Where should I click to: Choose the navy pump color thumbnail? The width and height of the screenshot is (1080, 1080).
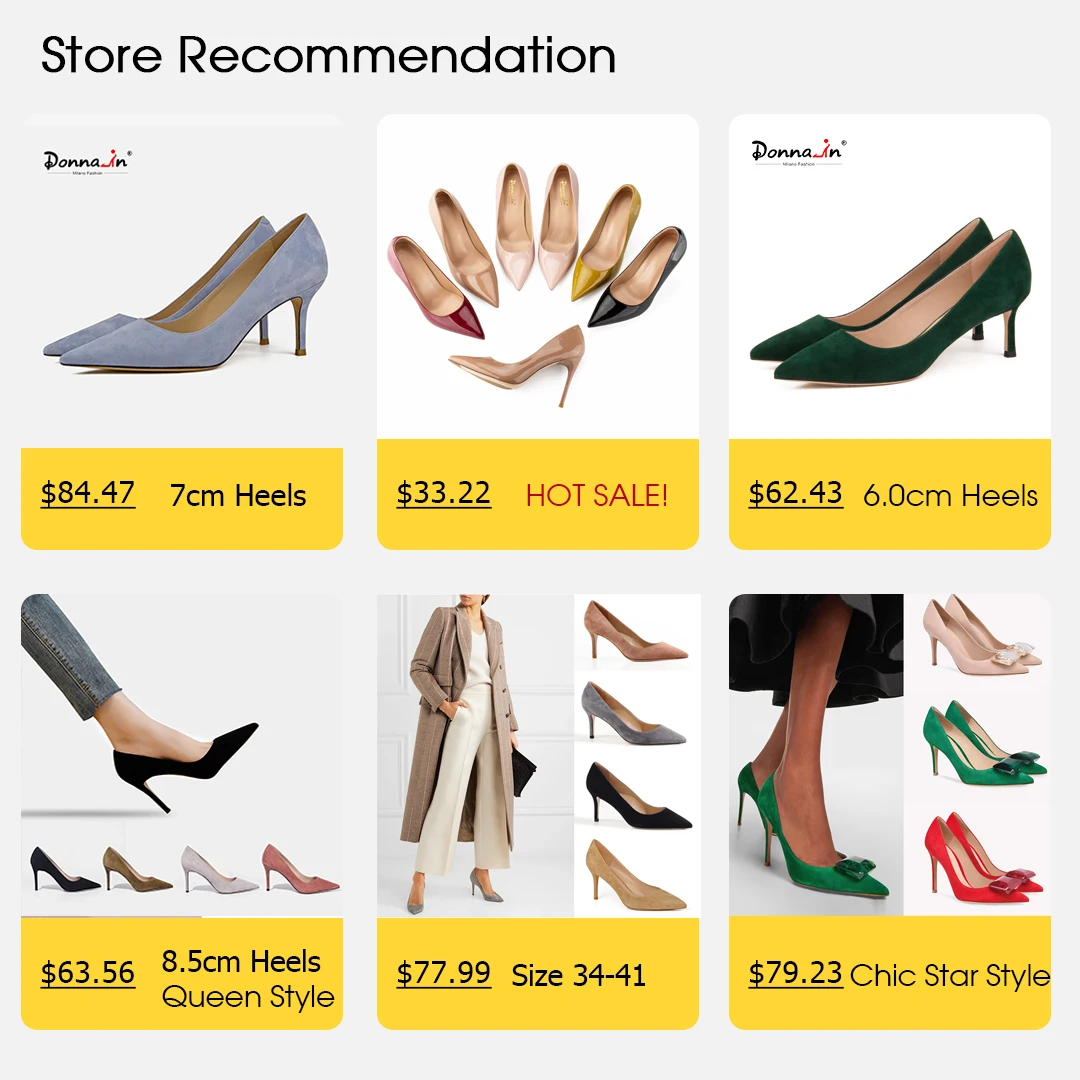[63, 870]
